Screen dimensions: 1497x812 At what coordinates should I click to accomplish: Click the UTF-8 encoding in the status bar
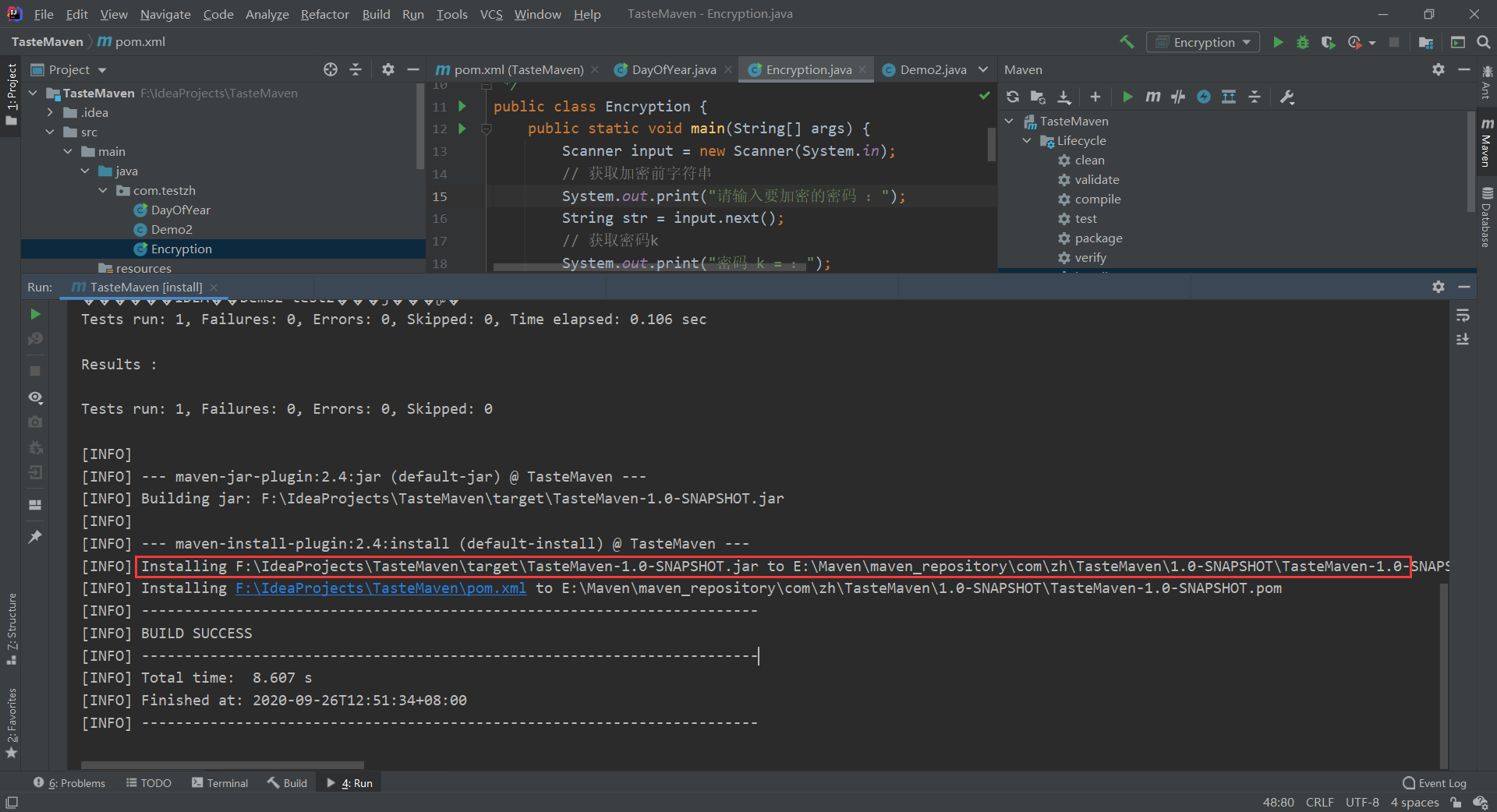click(x=1362, y=803)
